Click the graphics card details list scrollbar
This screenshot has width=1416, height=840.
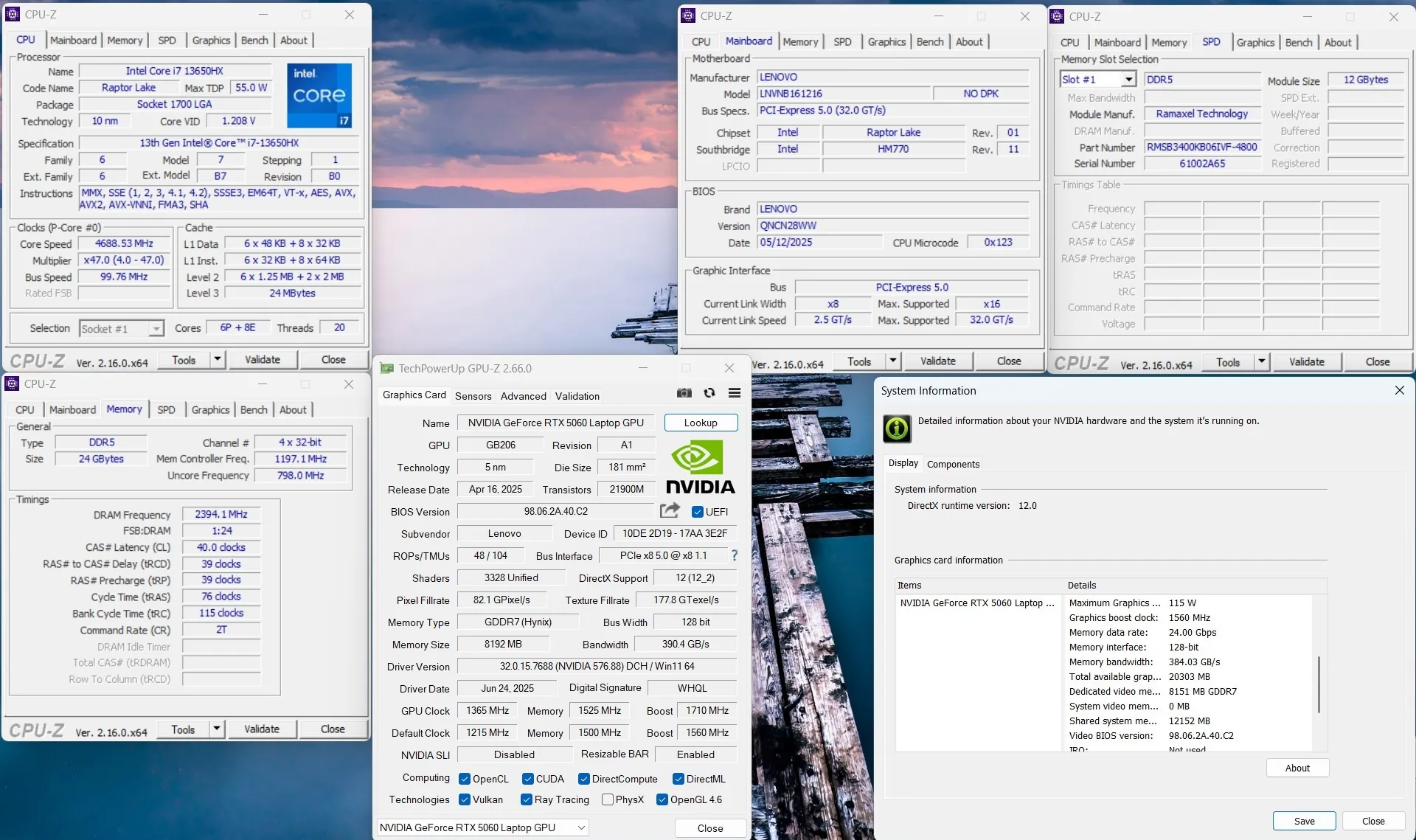point(1319,684)
